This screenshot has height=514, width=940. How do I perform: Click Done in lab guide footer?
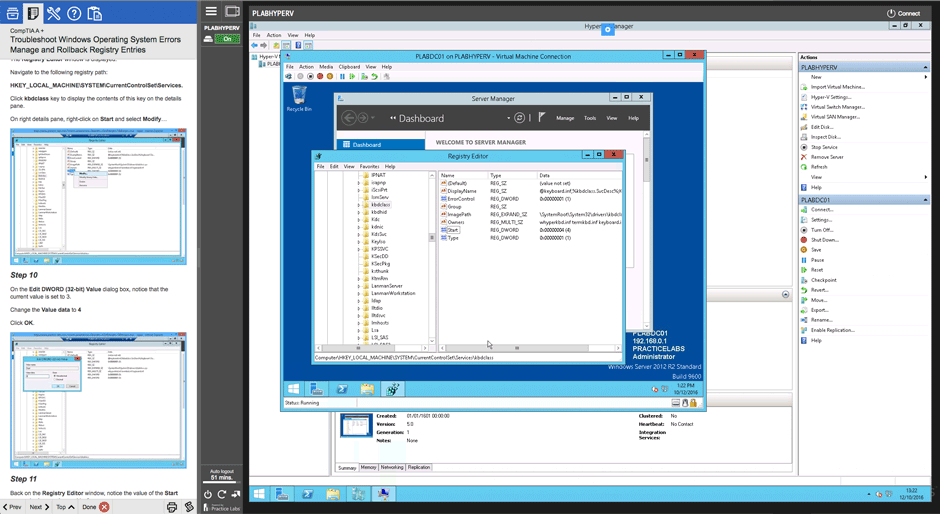96,507
